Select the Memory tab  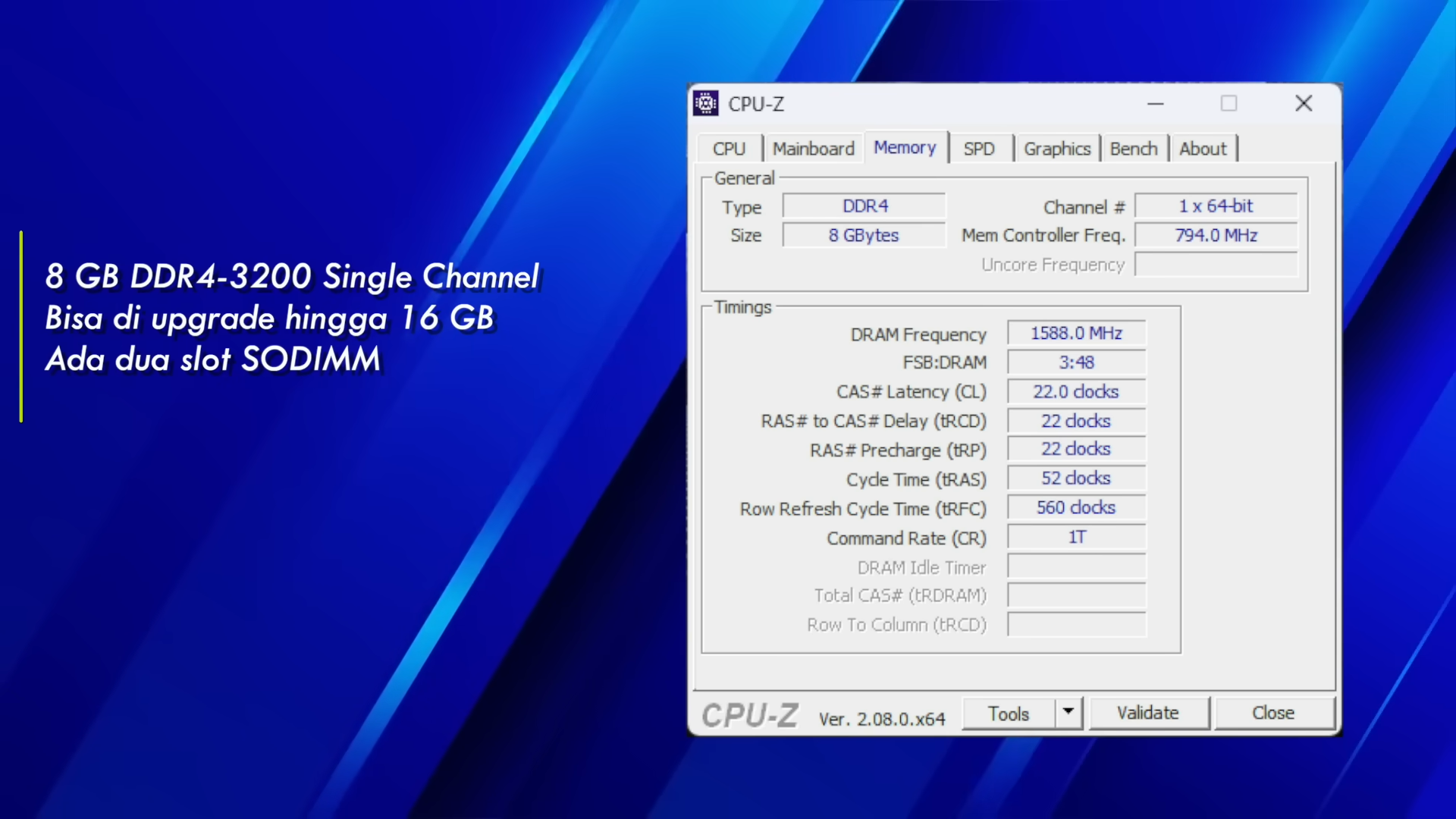pos(905,148)
